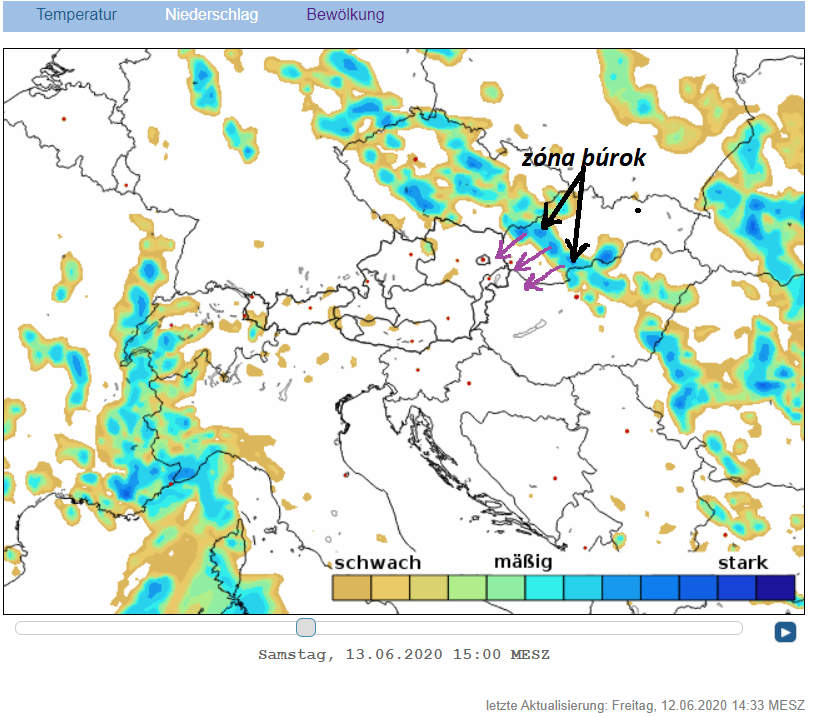Click the first tan swatch under 'schwach'
The image size is (813, 717).
(352, 587)
